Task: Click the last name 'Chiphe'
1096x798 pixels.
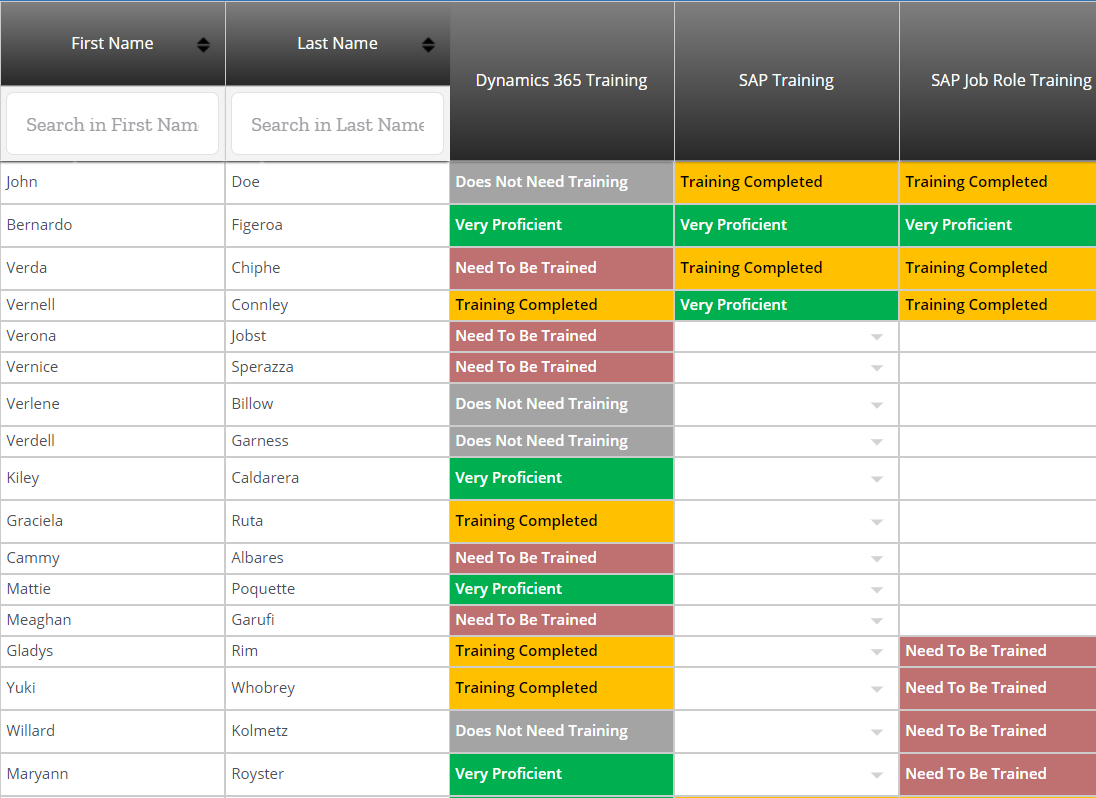Action: click(256, 268)
